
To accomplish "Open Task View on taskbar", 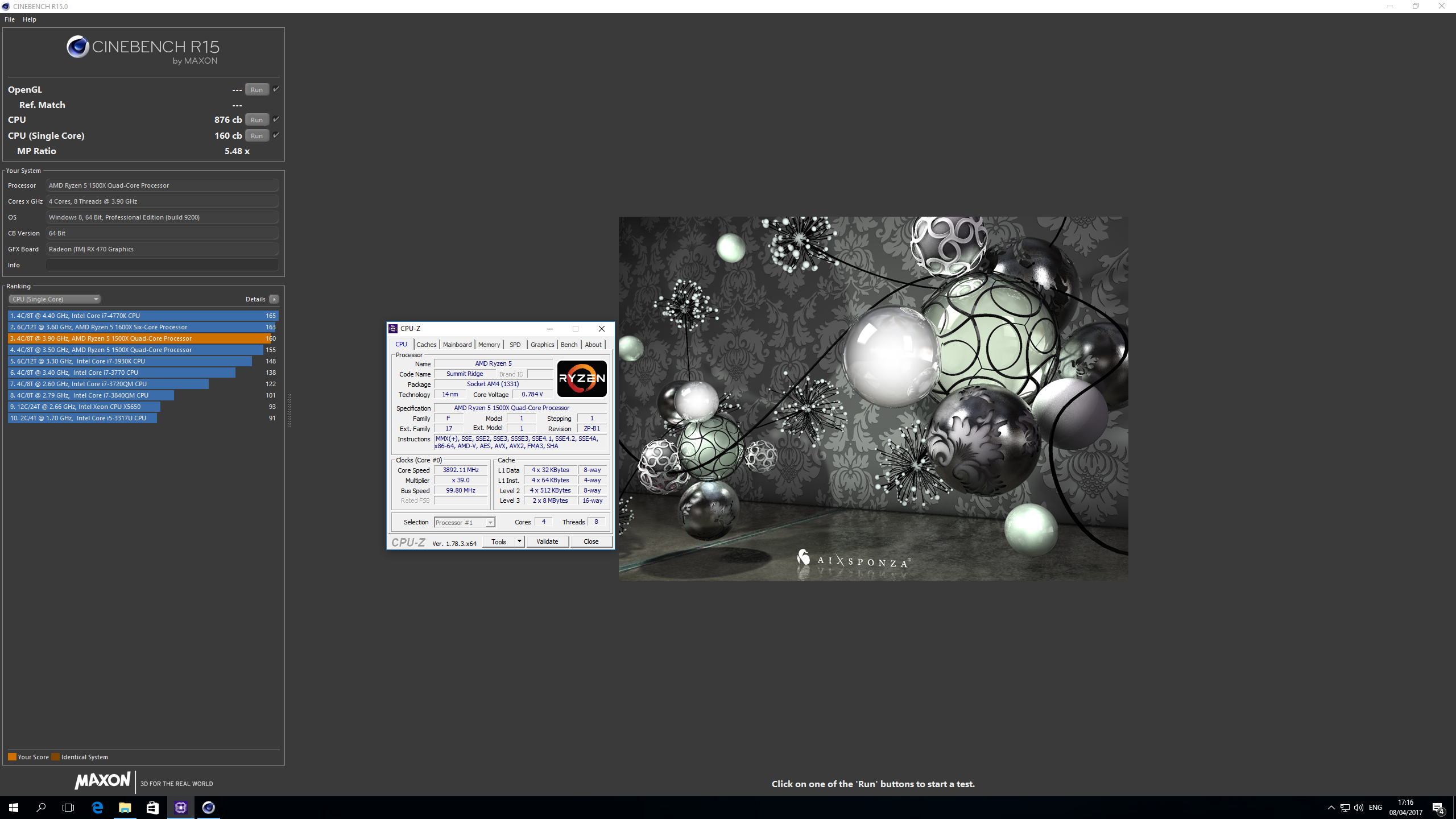I will pyautogui.click(x=68, y=807).
